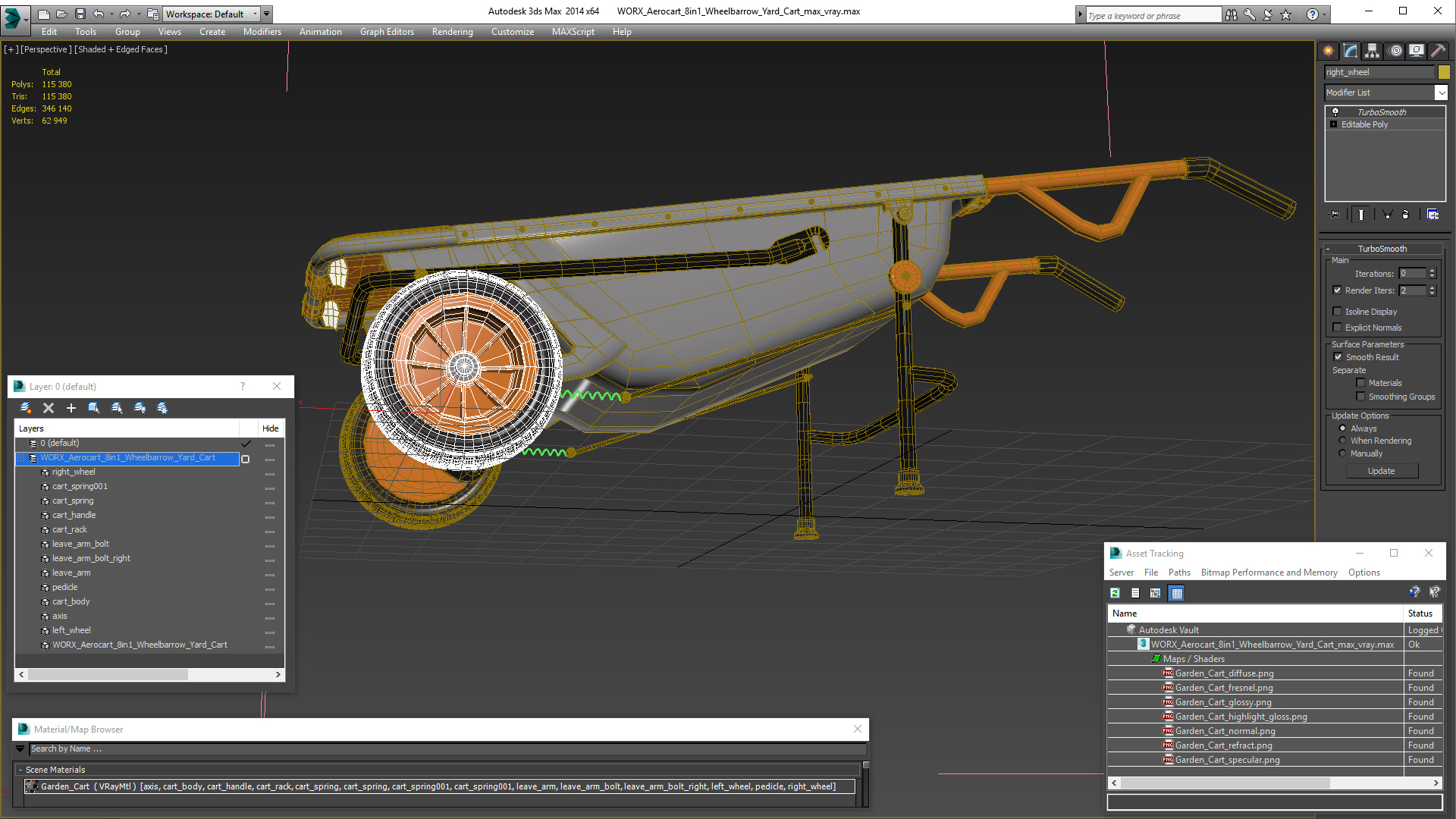Image resolution: width=1456 pixels, height=819 pixels.
Task: Enable Explicit Normals checkbox
Action: (1338, 327)
